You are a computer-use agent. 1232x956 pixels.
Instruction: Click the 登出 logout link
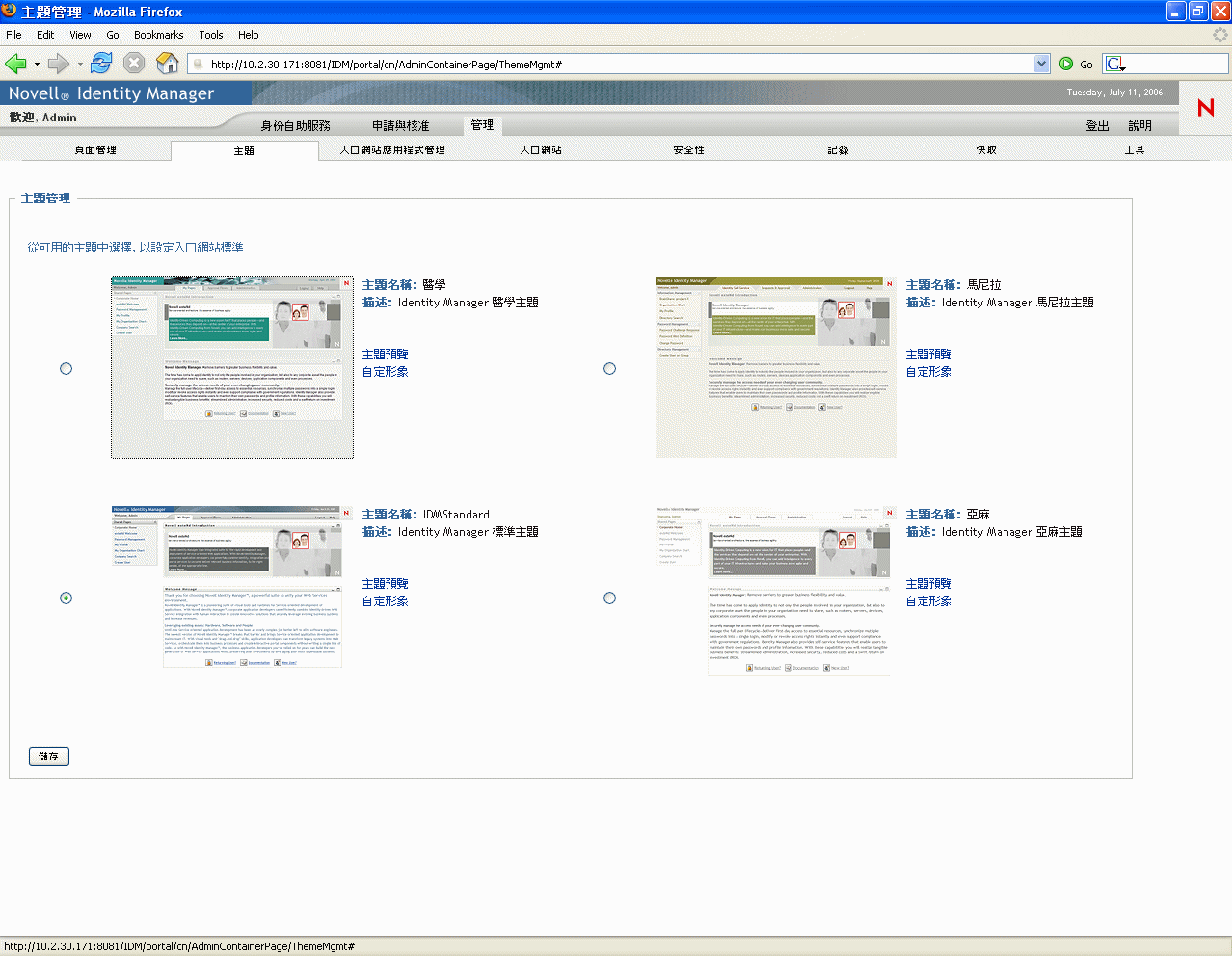[1097, 125]
